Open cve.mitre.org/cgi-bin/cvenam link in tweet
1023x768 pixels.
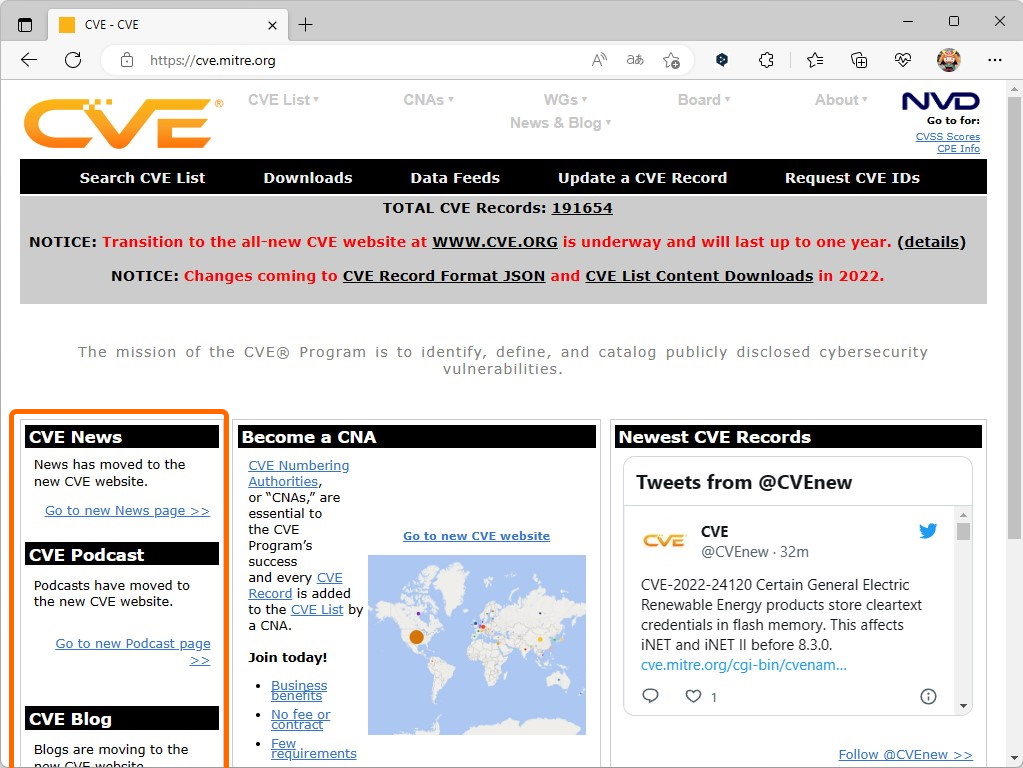click(x=743, y=665)
